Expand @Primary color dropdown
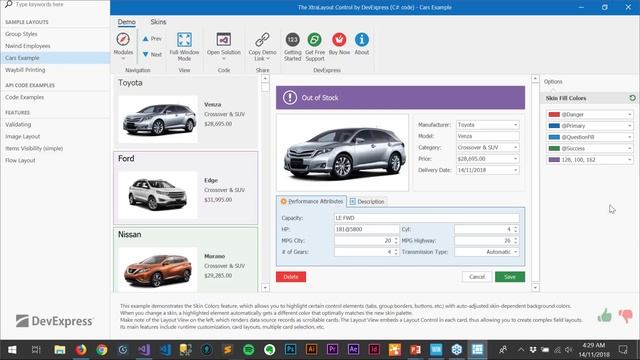 [x=629, y=126]
